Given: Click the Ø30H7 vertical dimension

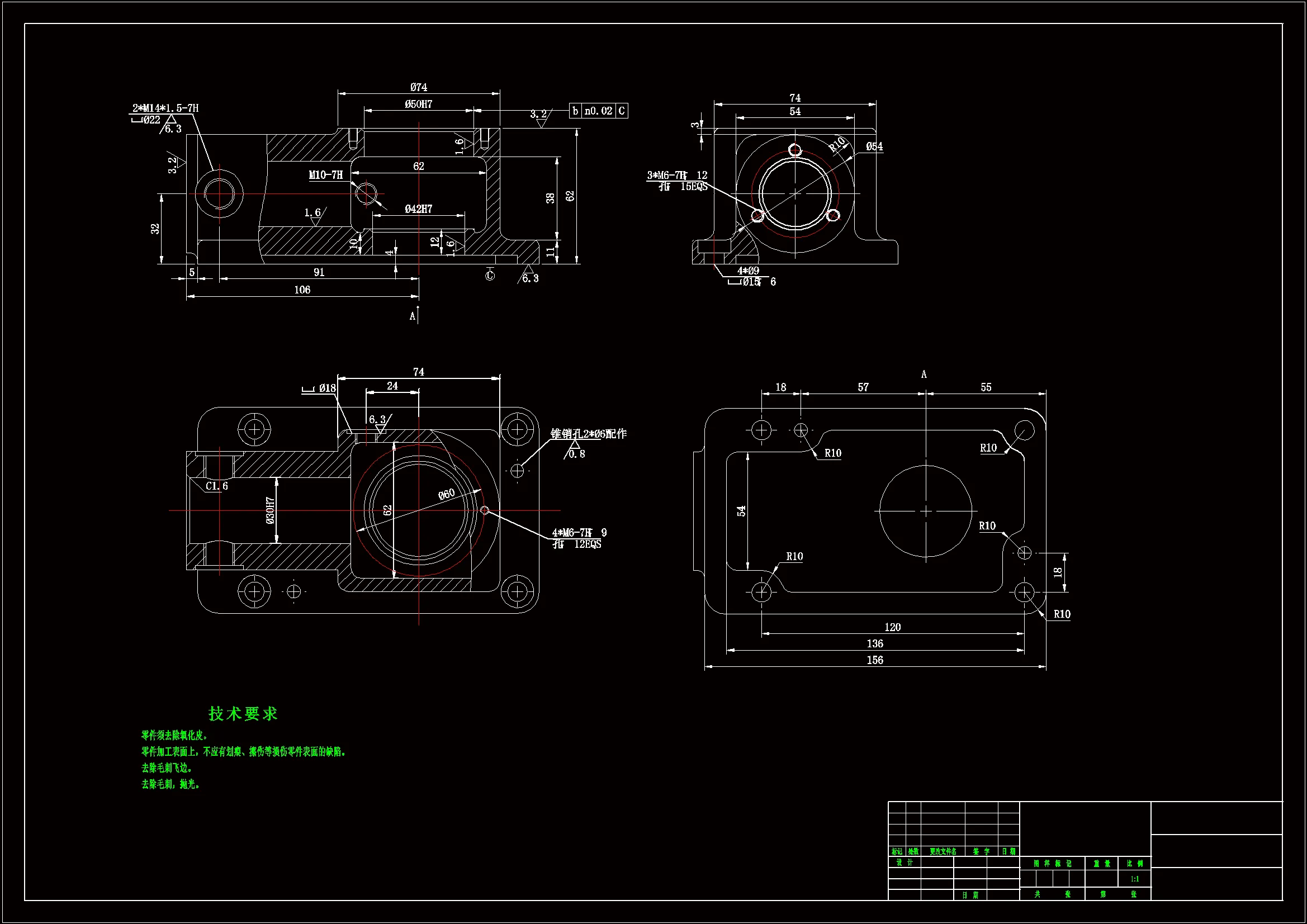Looking at the screenshot, I should click(x=270, y=510).
